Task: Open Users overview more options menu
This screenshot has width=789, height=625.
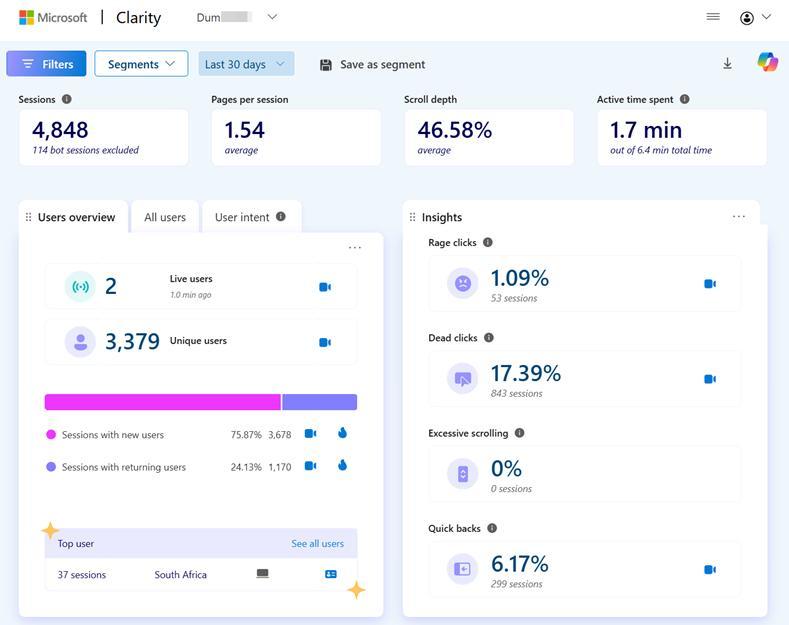Action: (355, 247)
